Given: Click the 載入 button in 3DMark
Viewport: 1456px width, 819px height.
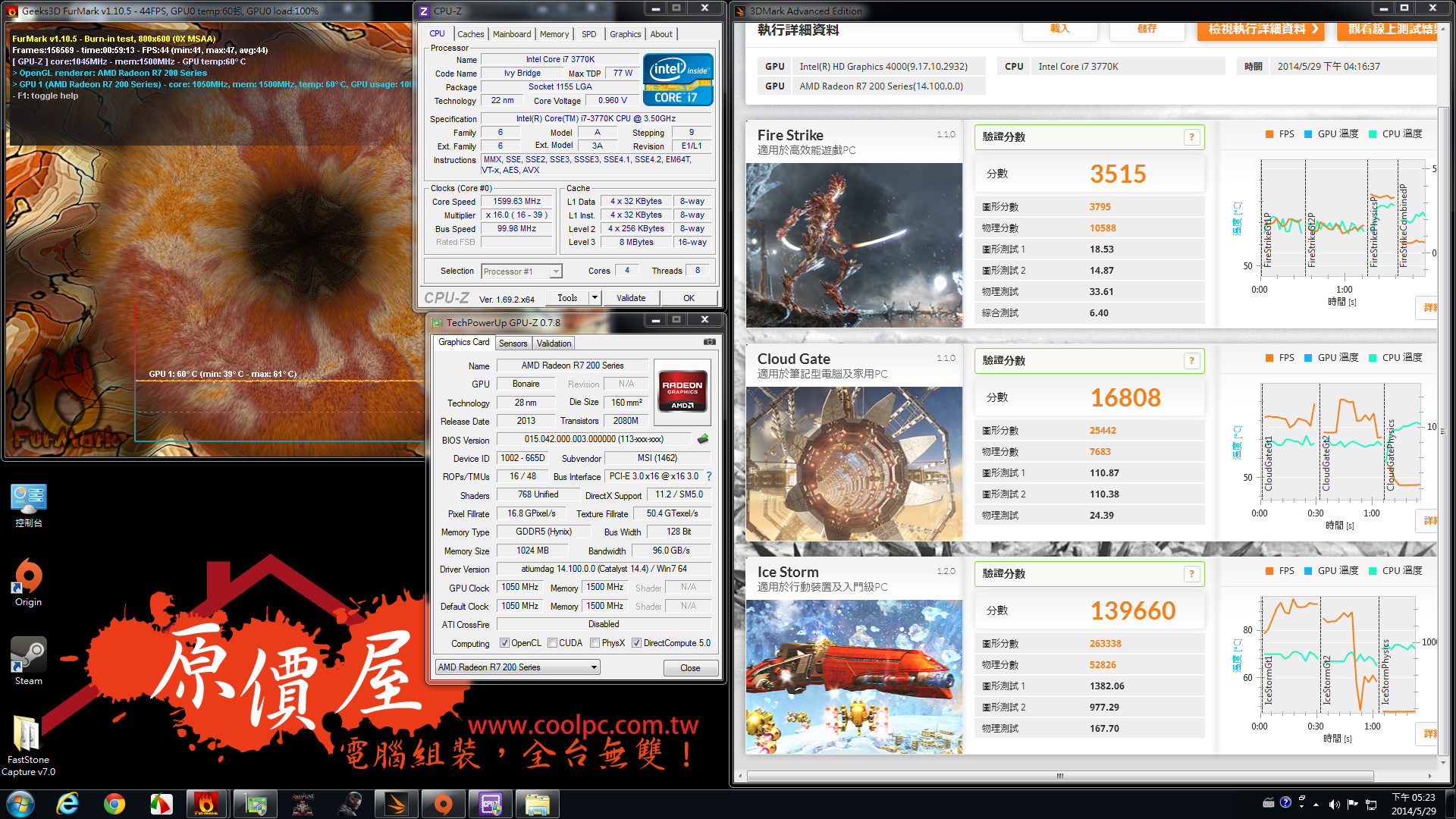Looking at the screenshot, I should pos(1059,30).
